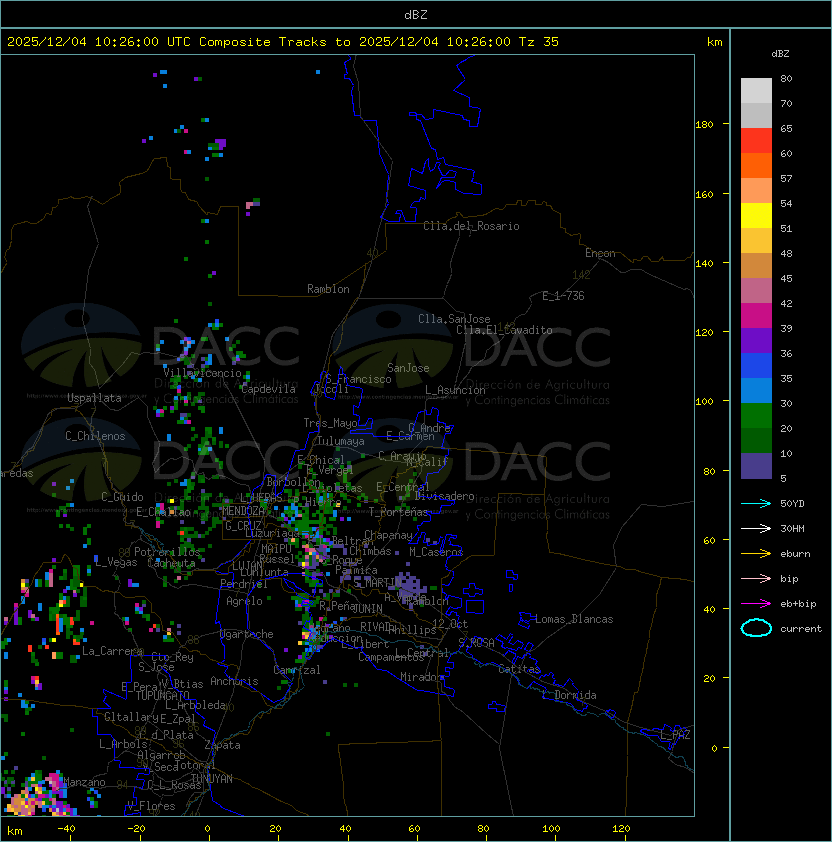832x842 pixels.
Task: Click the TUPUNGATO label
Action: click(x=162, y=695)
